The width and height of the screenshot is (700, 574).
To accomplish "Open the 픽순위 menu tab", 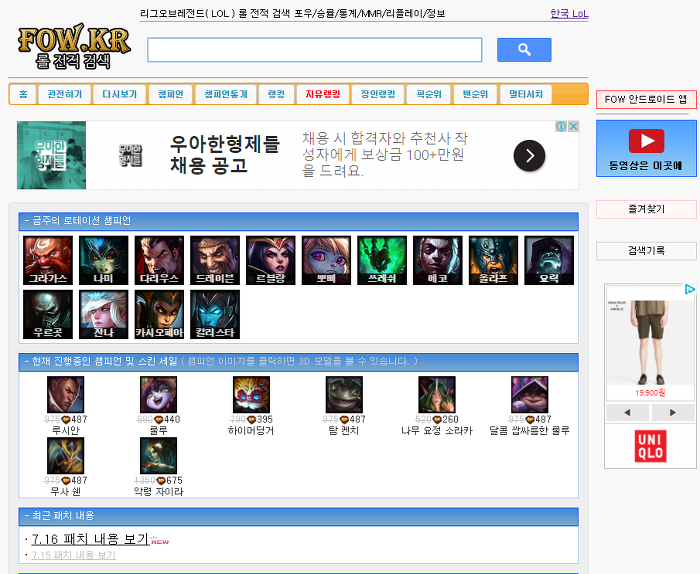I will [x=429, y=94].
